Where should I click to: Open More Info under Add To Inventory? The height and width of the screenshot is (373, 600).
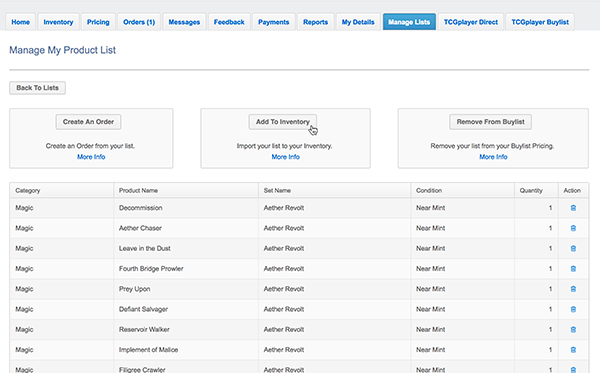285,157
